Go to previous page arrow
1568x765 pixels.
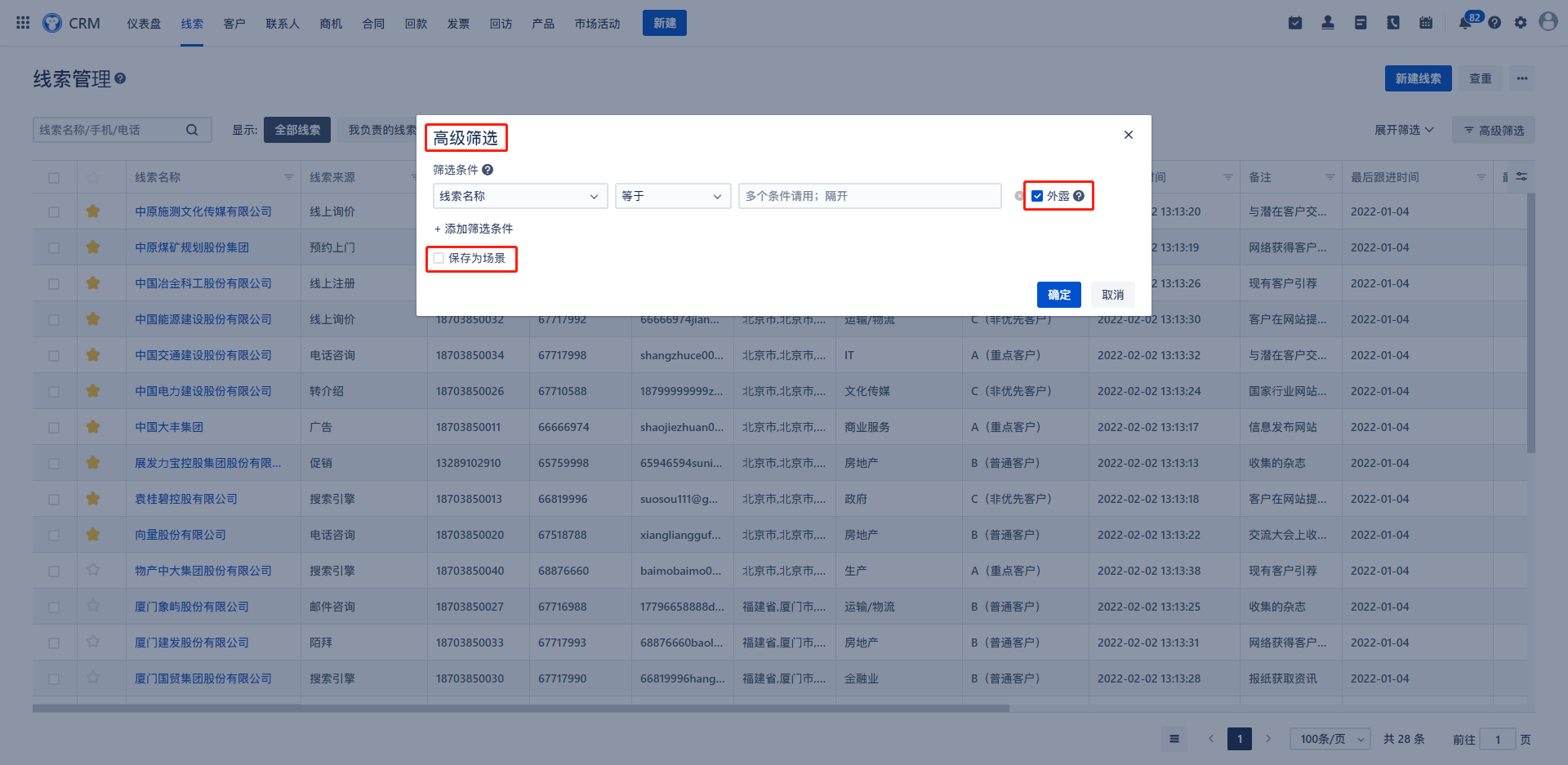pyautogui.click(x=1211, y=739)
